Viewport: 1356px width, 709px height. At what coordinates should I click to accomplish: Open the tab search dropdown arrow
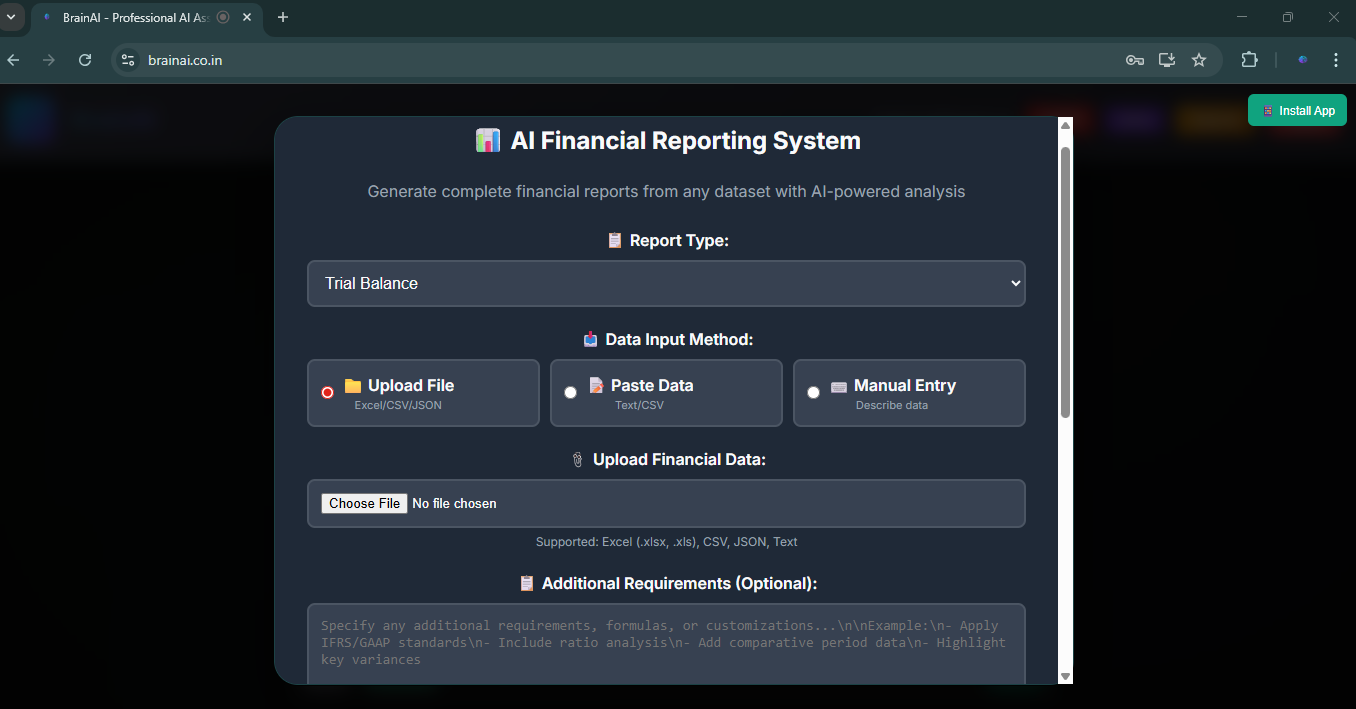tap(11, 17)
